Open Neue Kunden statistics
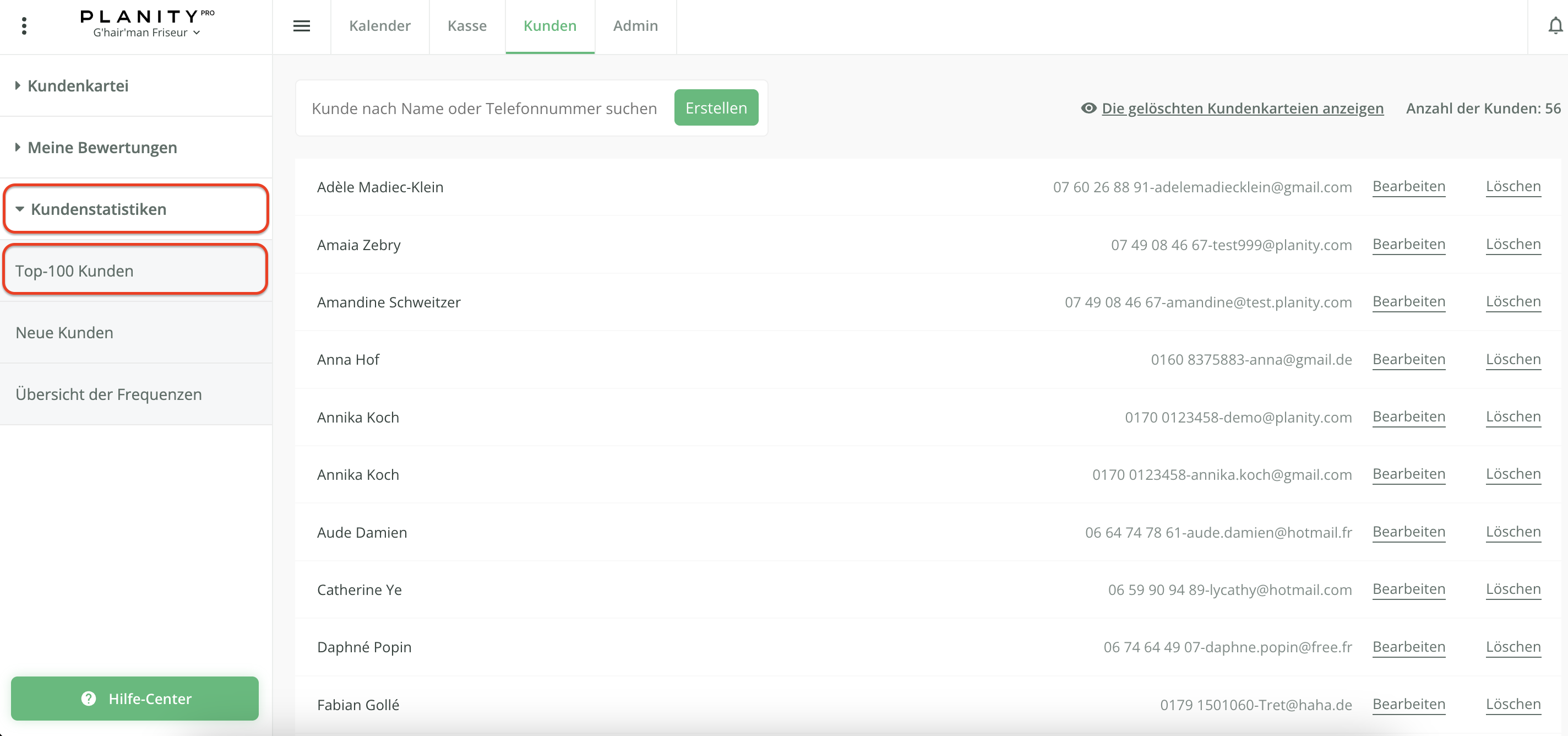Screen dimensions: 1568x736 (64, 333)
